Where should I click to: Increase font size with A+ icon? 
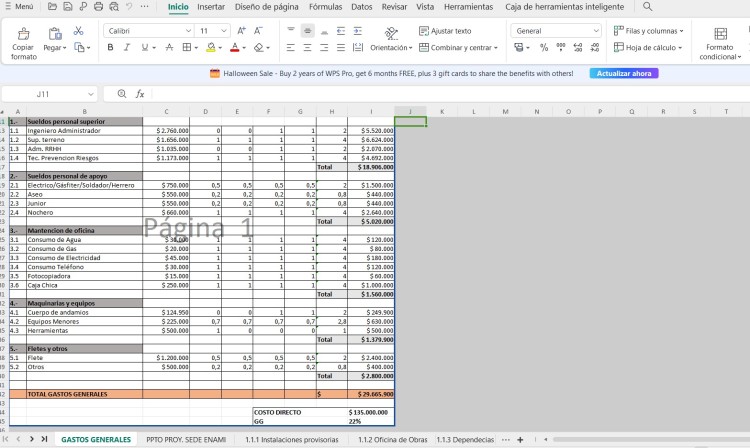pyautogui.click(x=242, y=31)
